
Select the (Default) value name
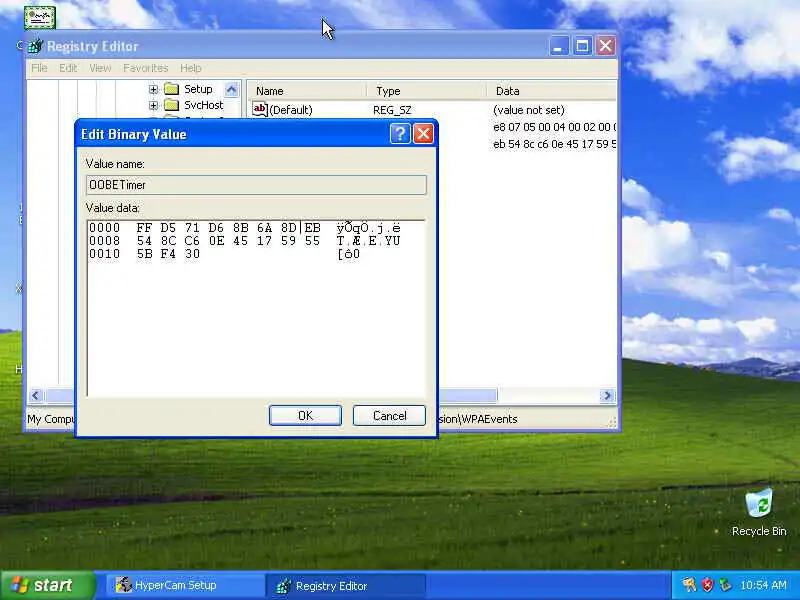click(291, 110)
